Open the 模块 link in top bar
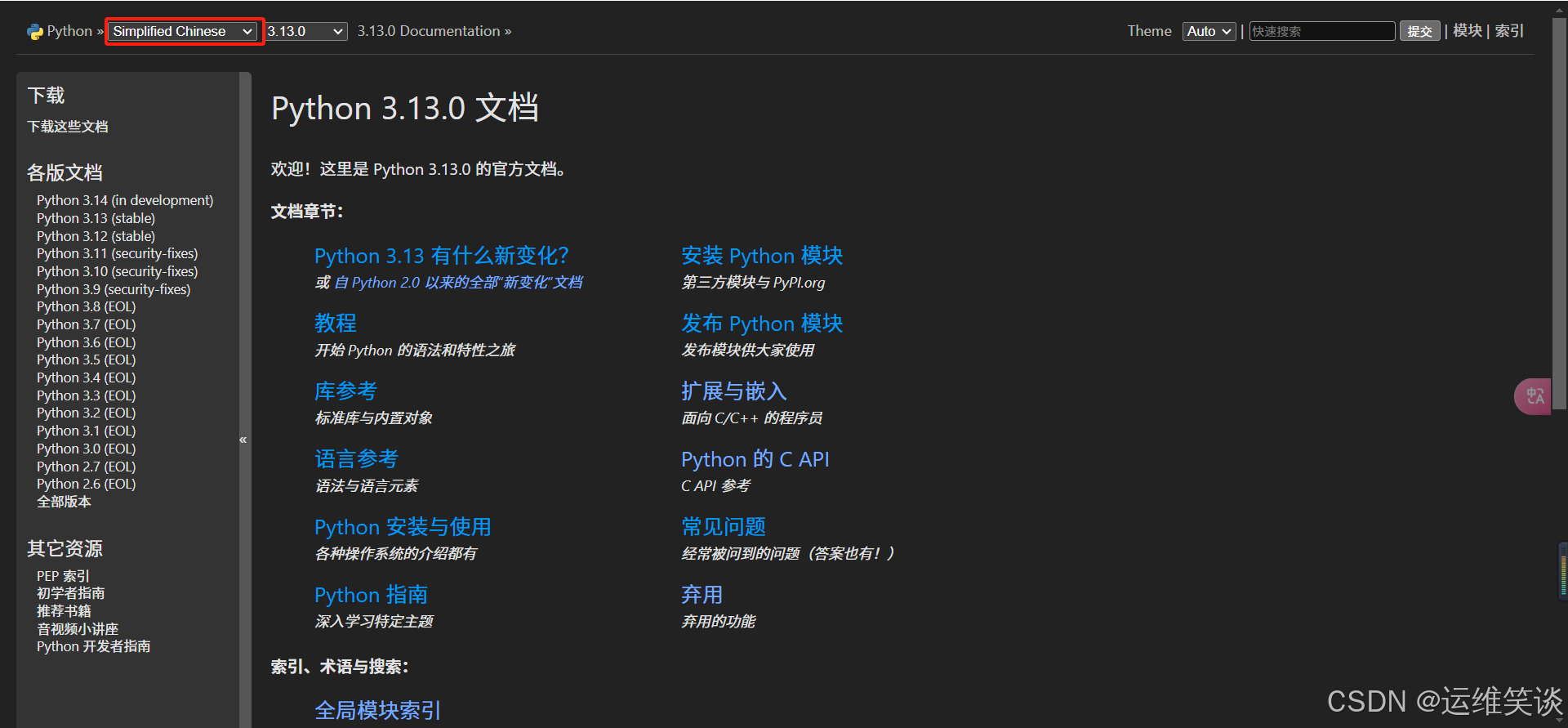Screen dimensions: 1568x728 point(1468,31)
